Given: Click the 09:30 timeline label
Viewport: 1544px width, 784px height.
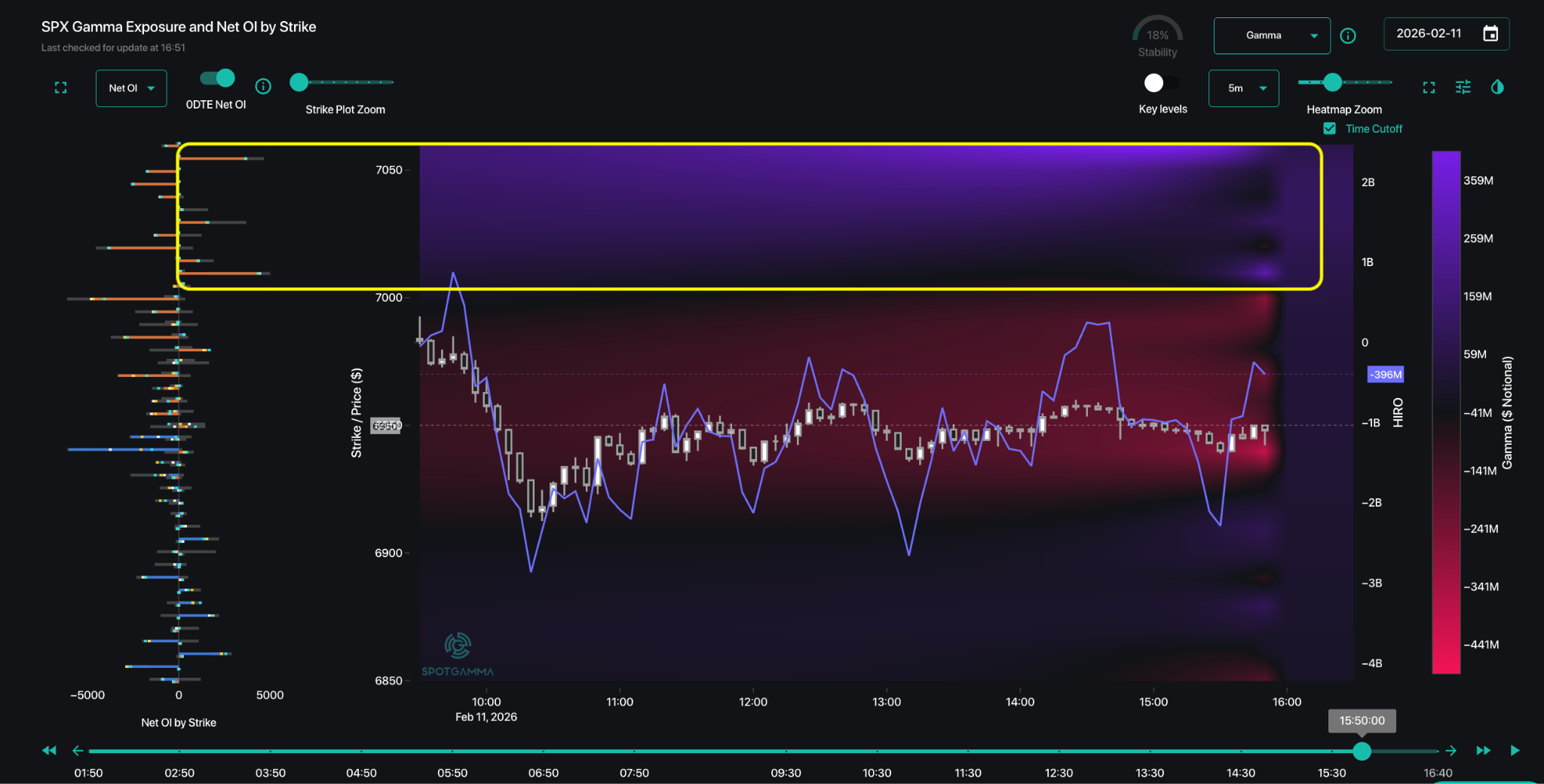Looking at the screenshot, I should click(x=786, y=773).
